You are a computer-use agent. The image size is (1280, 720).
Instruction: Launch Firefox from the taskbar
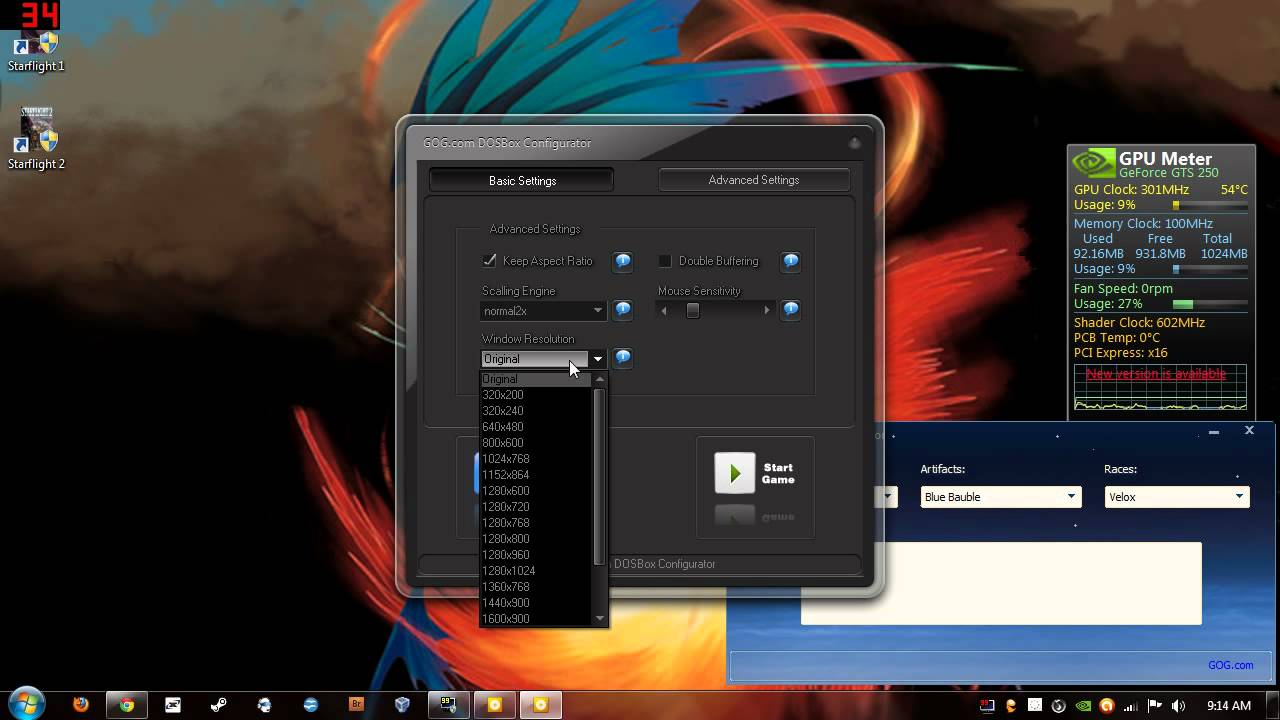coord(81,704)
